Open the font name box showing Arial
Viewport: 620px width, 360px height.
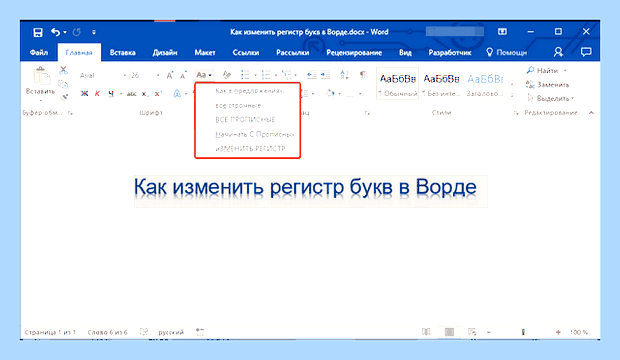click(x=102, y=75)
